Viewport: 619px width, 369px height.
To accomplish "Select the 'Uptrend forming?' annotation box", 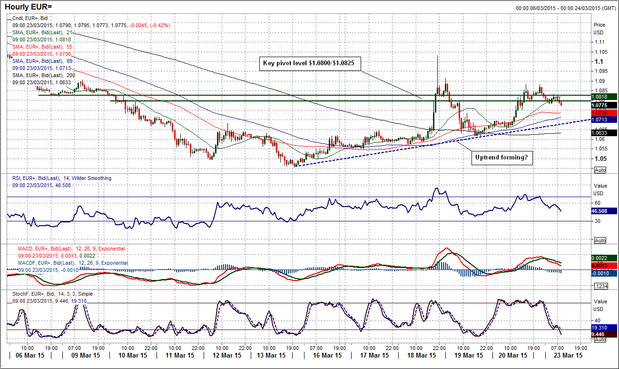I will coord(501,157).
